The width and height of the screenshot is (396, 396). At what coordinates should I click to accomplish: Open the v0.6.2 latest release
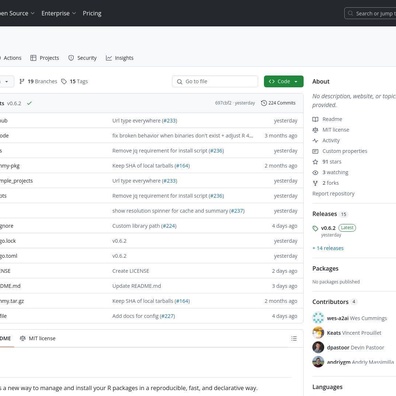(x=328, y=228)
